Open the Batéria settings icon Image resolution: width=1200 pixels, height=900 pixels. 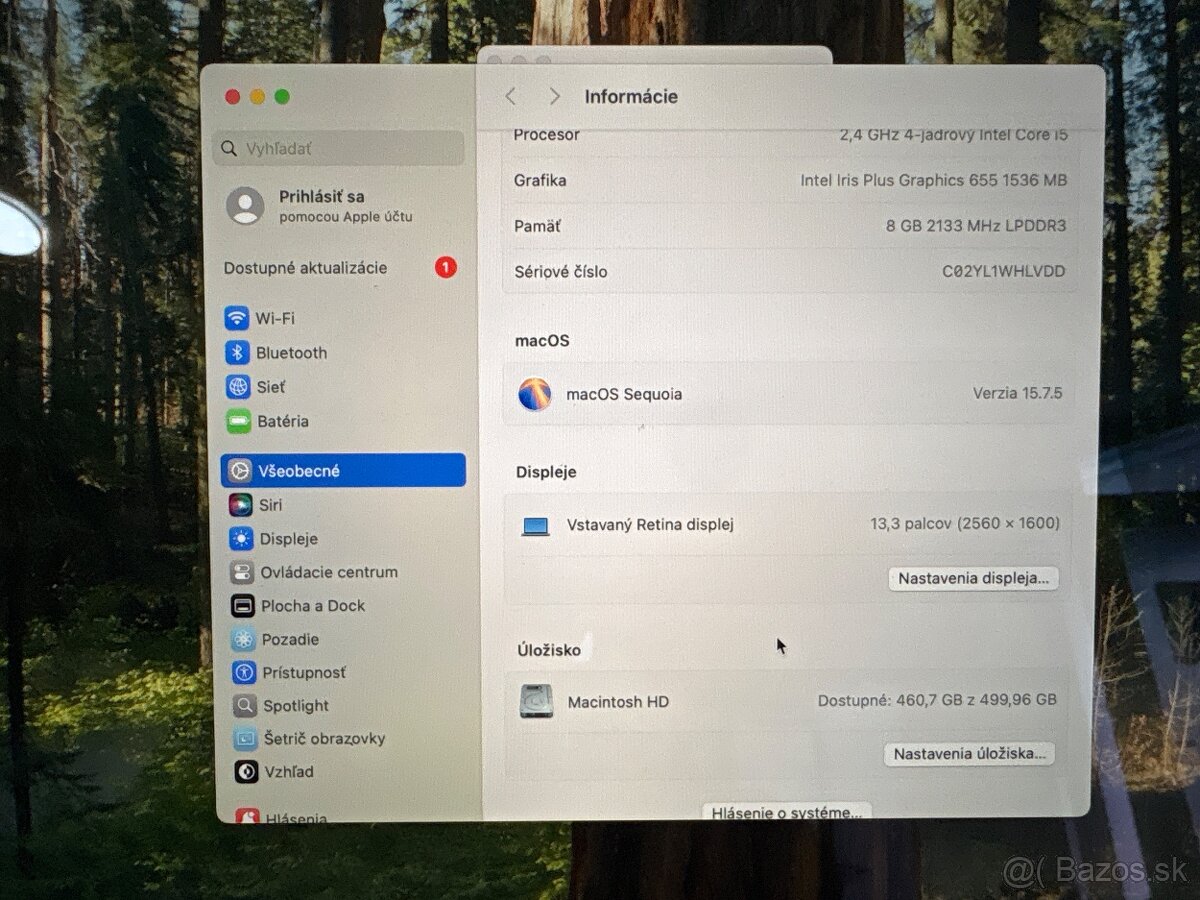(237, 421)
